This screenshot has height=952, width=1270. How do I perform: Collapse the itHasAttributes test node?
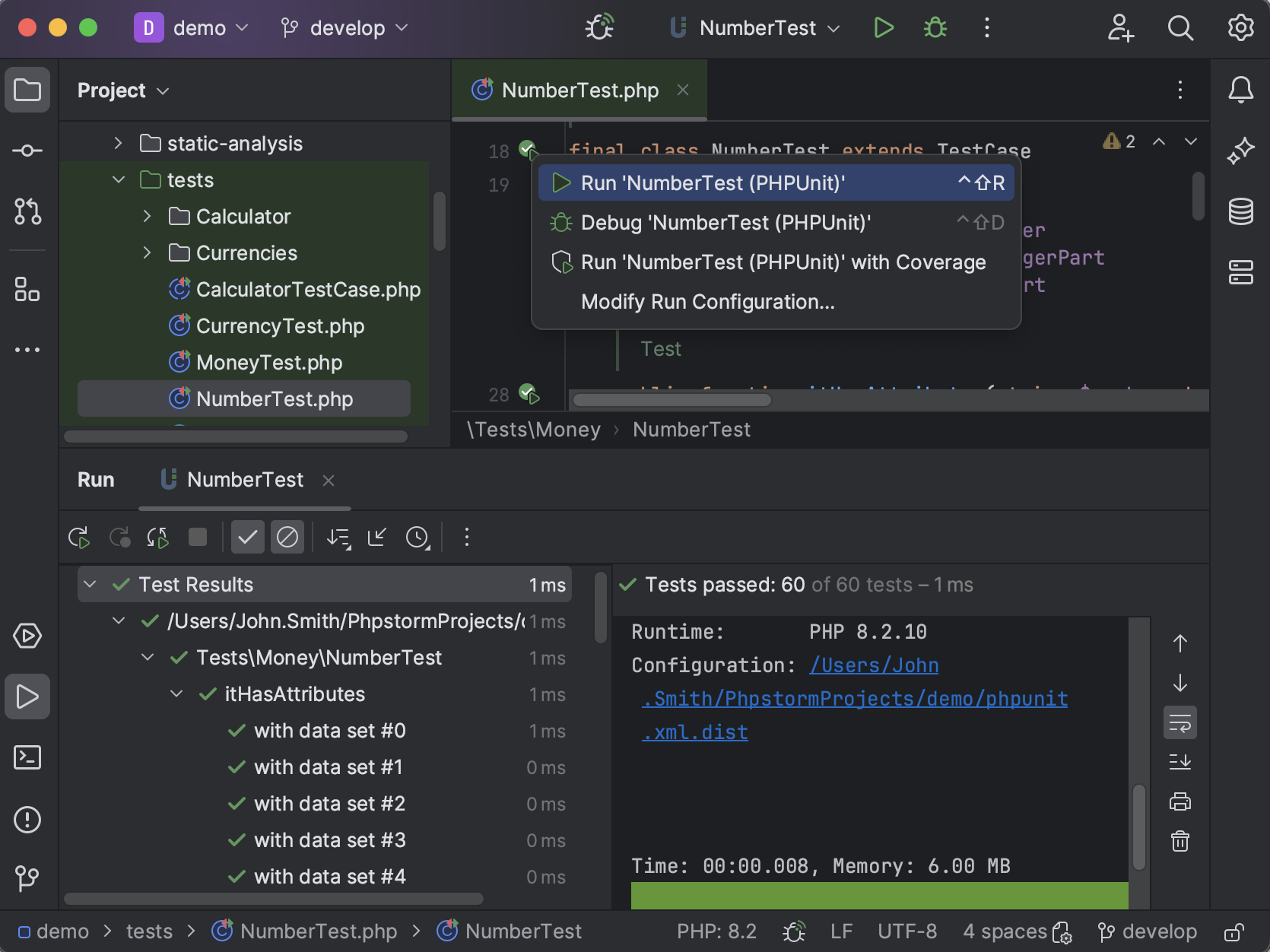pos(177,693)
